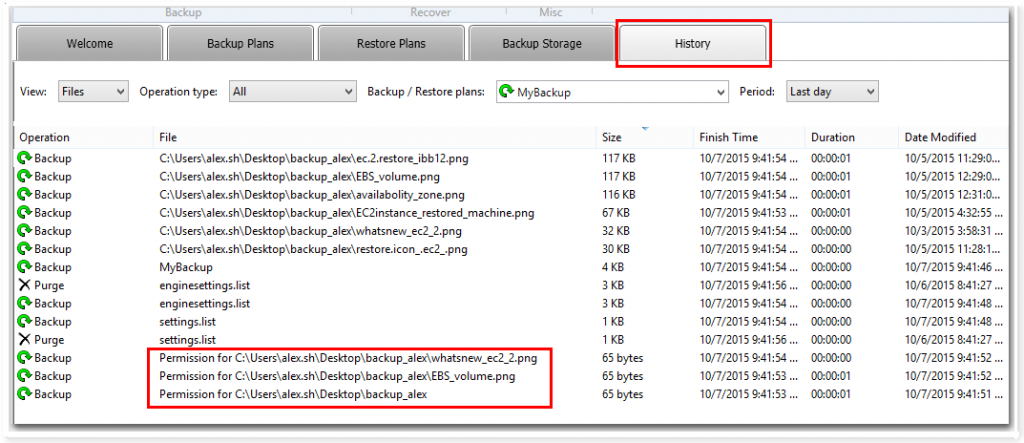Click Purge X icon for settings.list
Screen dimensions: 1024x443
24,339
